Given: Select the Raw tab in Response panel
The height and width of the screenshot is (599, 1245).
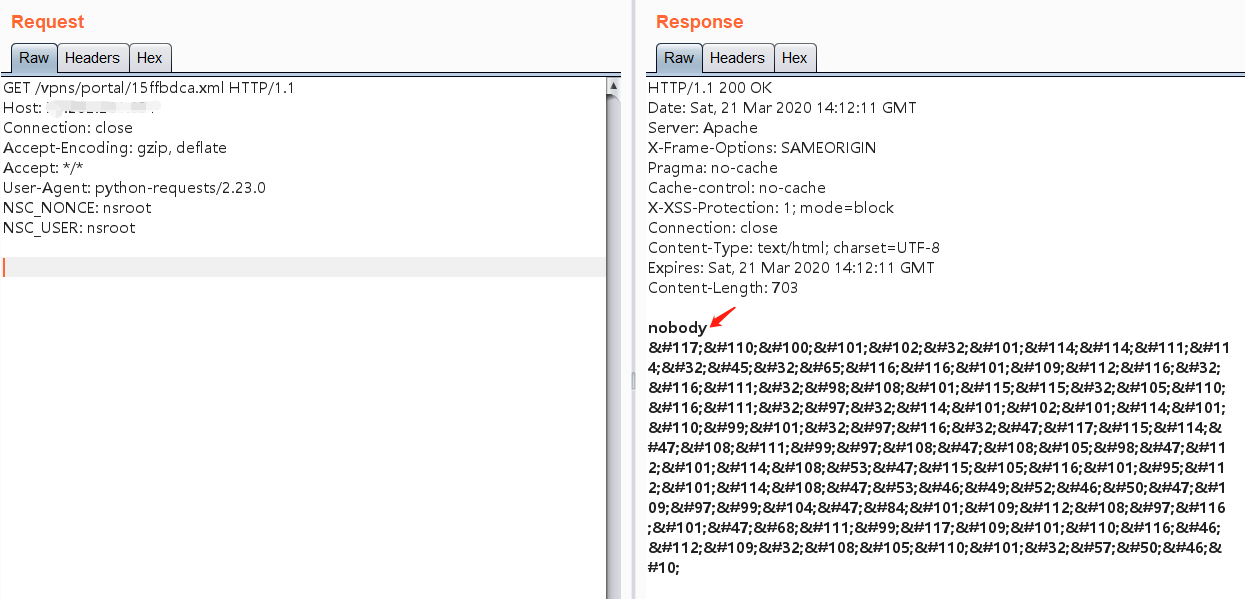Looking at the screenshot, I should click(679, 58).
